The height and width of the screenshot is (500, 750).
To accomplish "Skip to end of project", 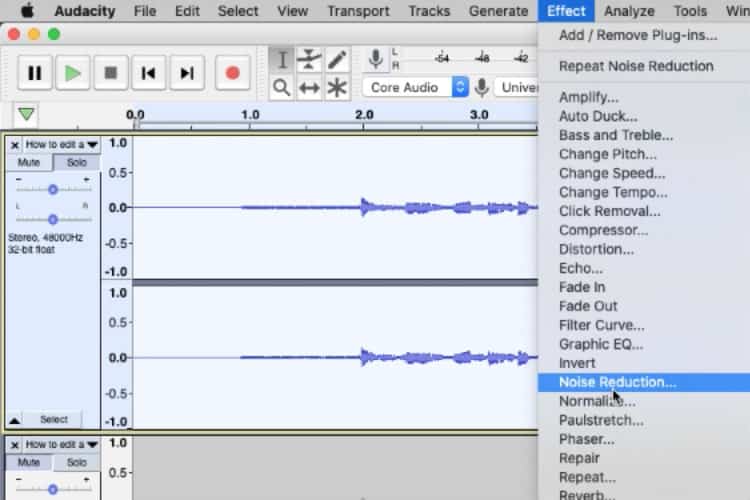I will pyautogui.click(x=187, y=73).
